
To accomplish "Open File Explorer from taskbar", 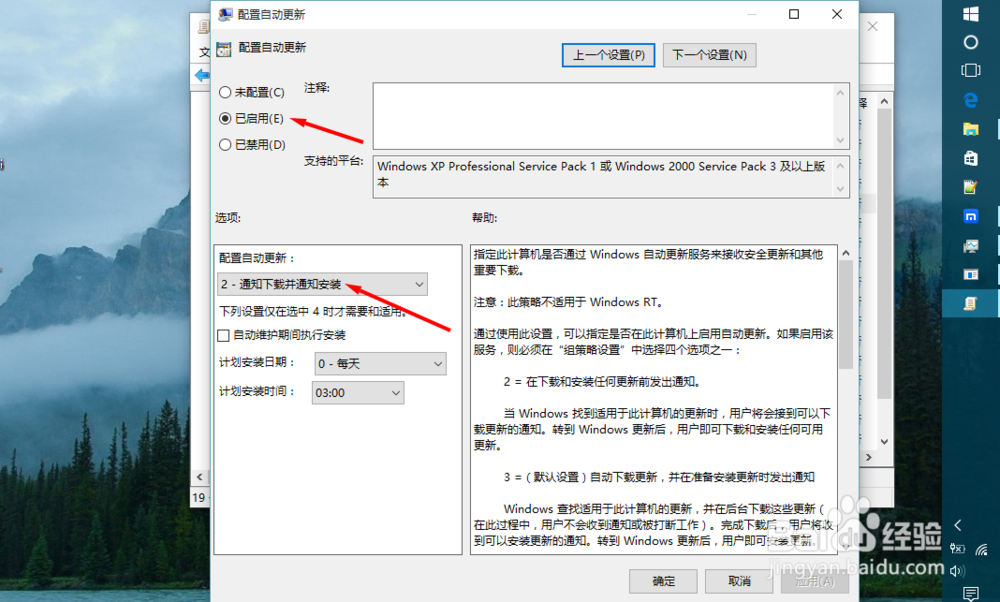I will click(971, 129).
